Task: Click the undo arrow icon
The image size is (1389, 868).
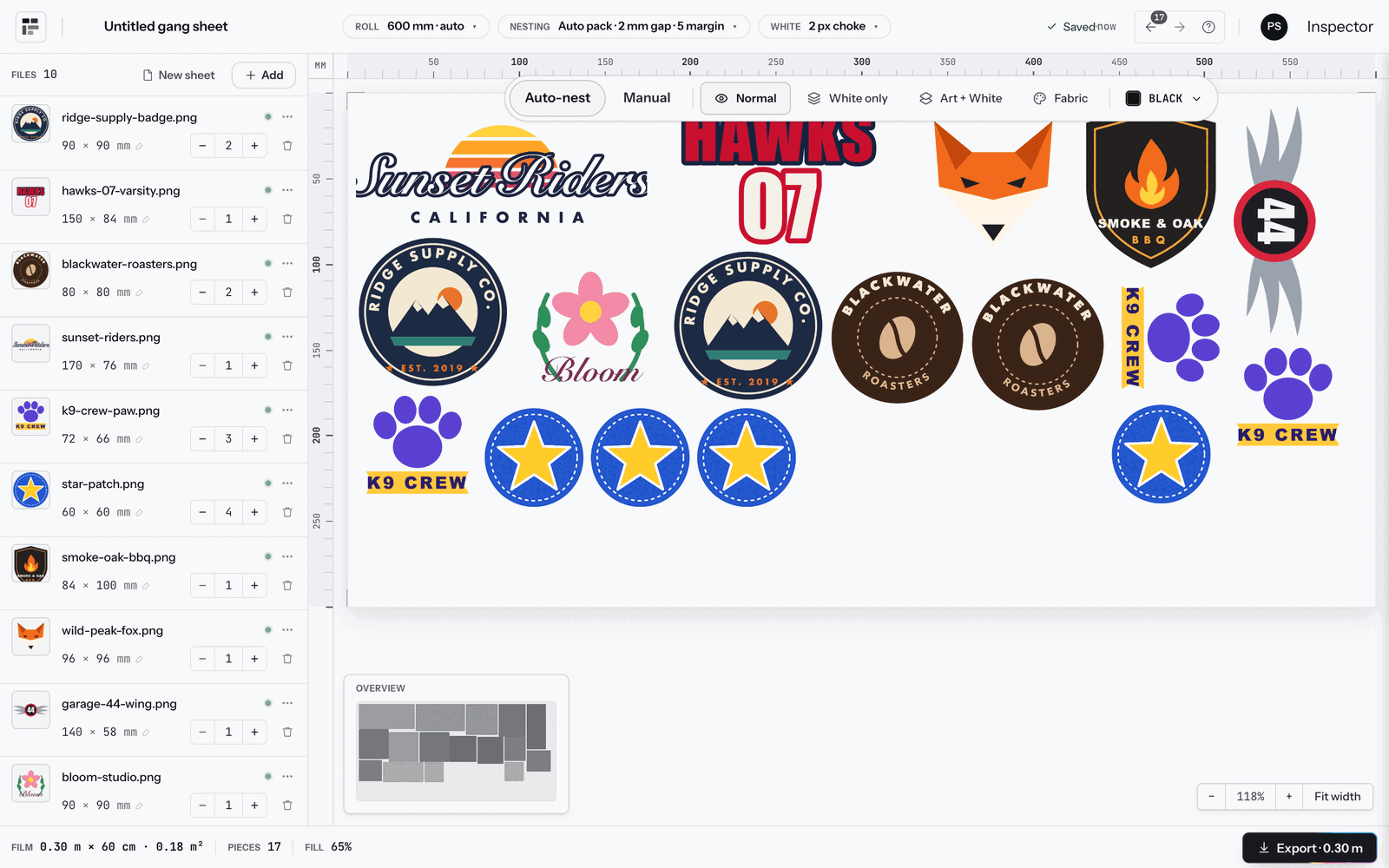Action: 1151,27
